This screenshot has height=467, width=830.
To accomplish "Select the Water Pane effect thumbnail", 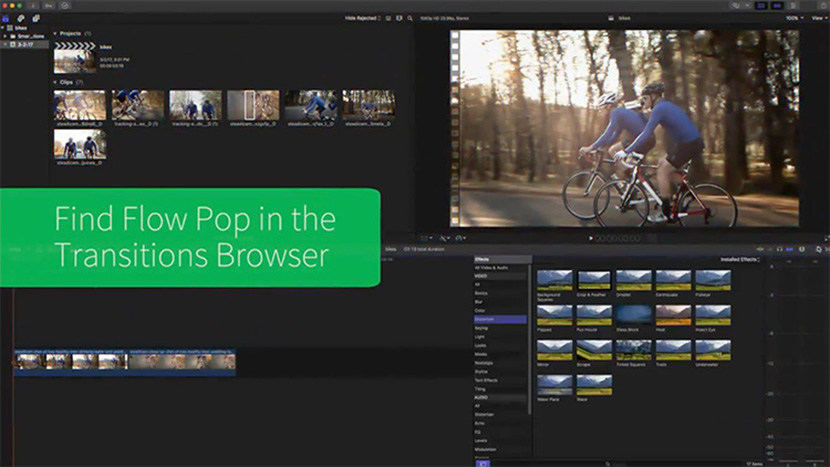I will tap(554, 385).
